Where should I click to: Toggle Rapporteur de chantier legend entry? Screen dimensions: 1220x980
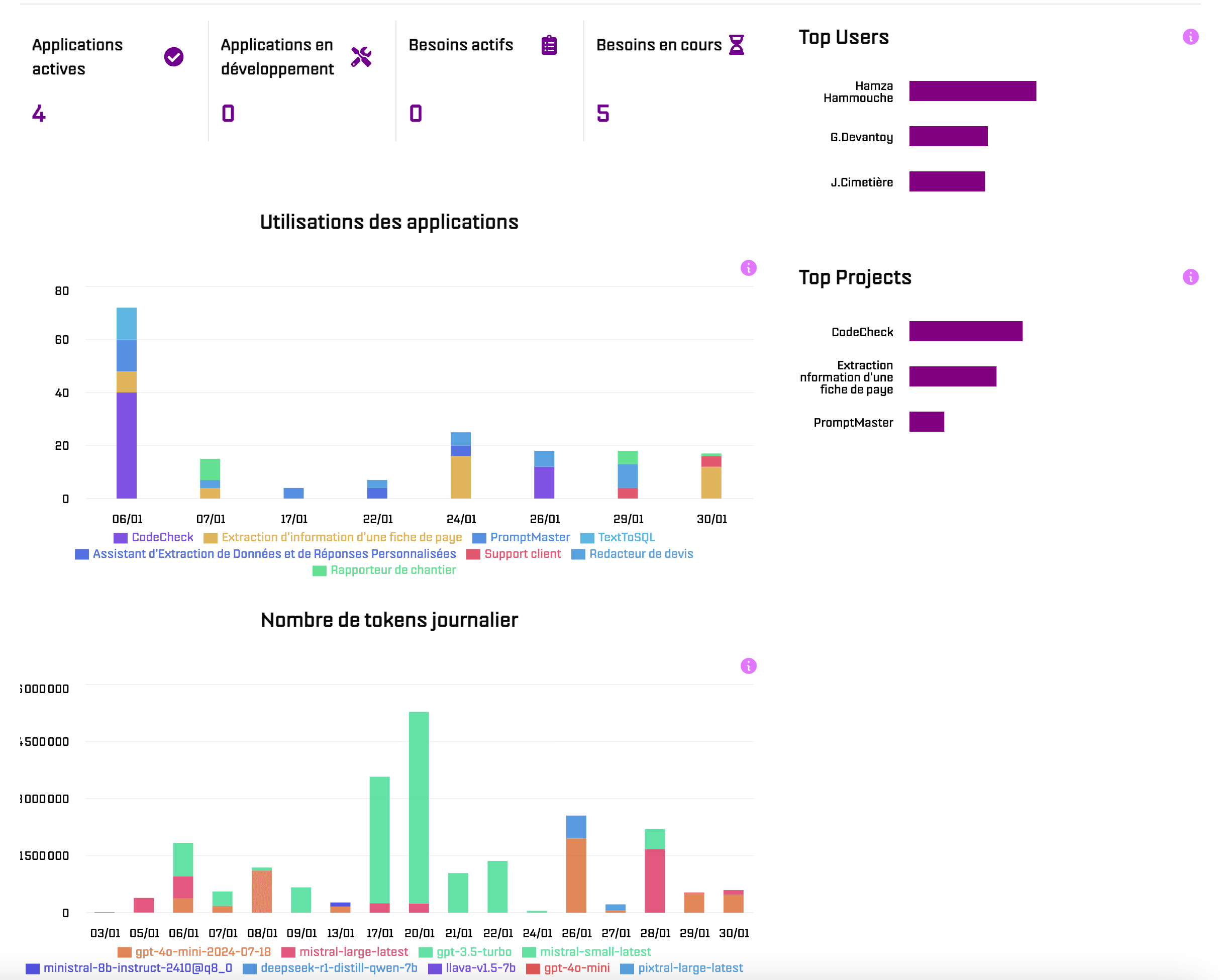tap(393, 570)
